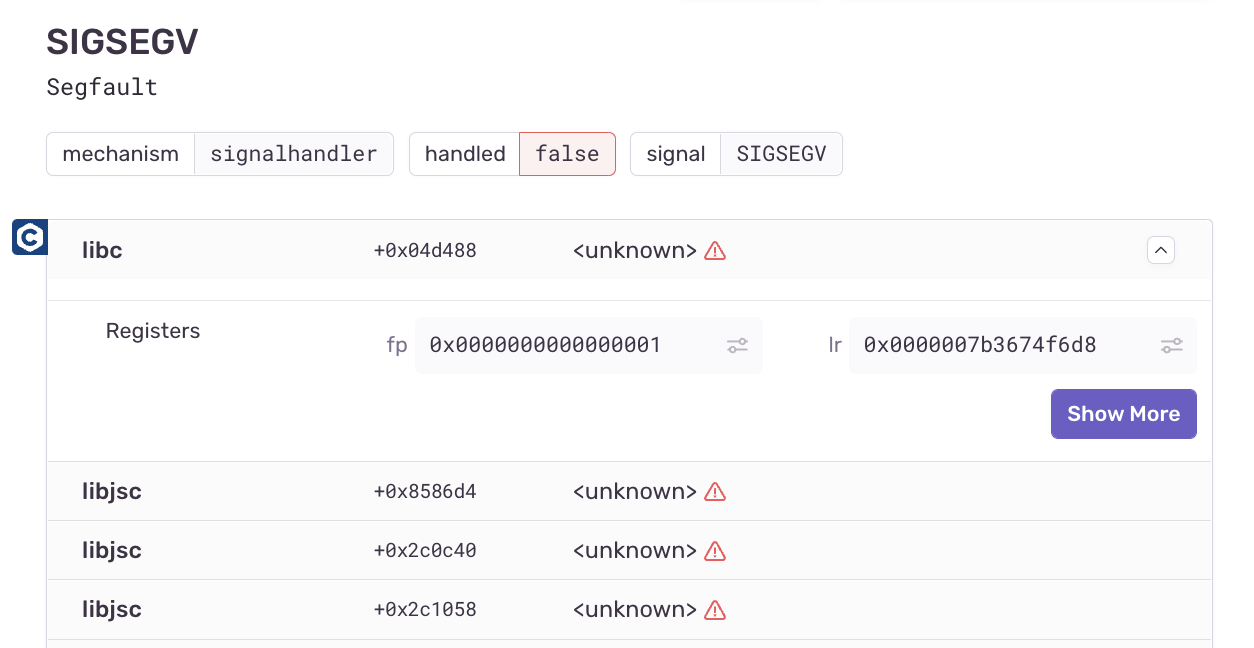The height and width of the screenshot is (648, 1254).
Task: Collapse the libc stack frame with the chevron
Action: point(1160,249)
